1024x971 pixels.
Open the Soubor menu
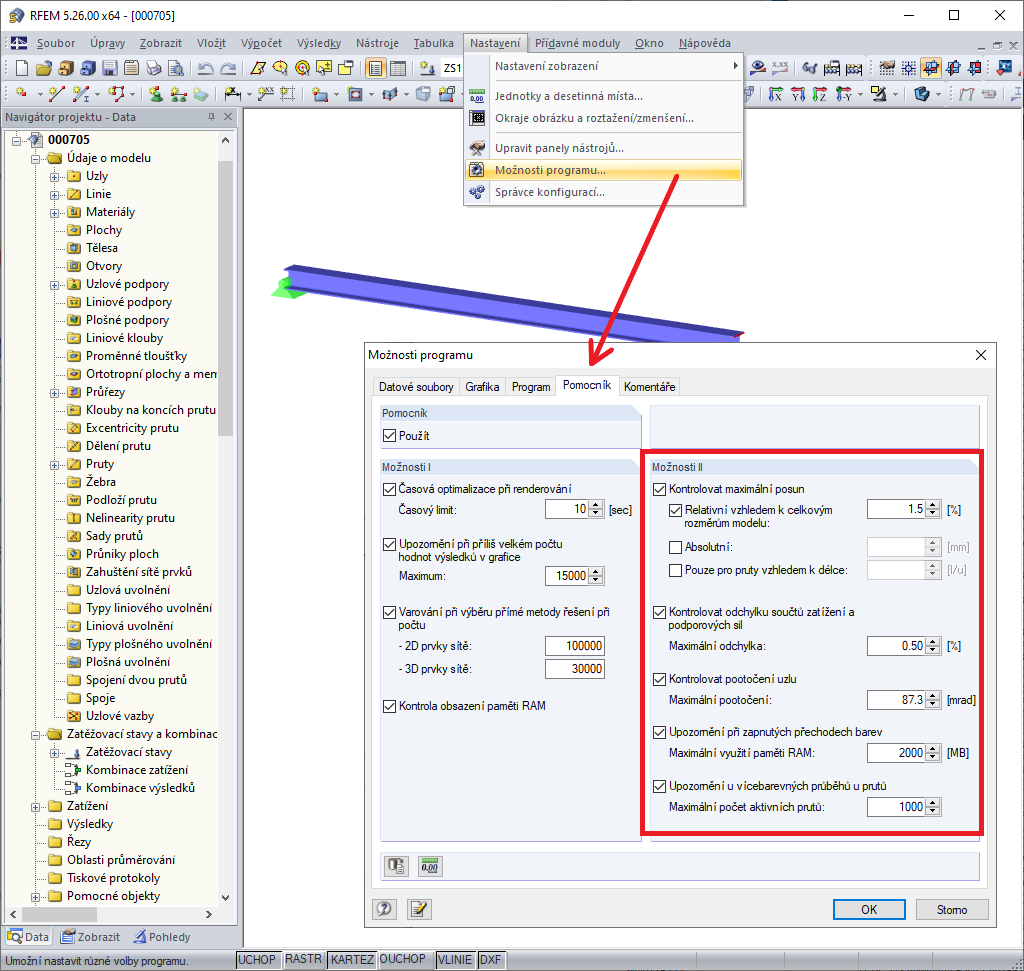pos(56,43)
